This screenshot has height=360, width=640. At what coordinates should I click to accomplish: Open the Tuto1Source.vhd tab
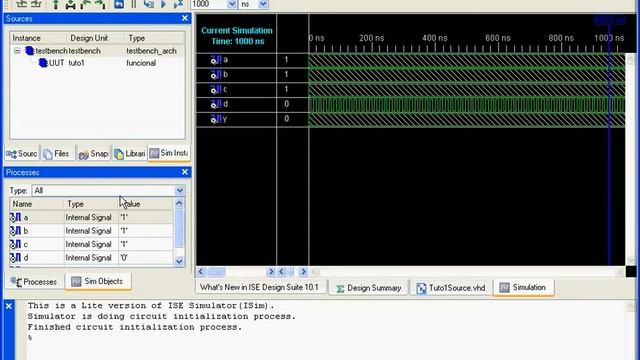[451, 288]
